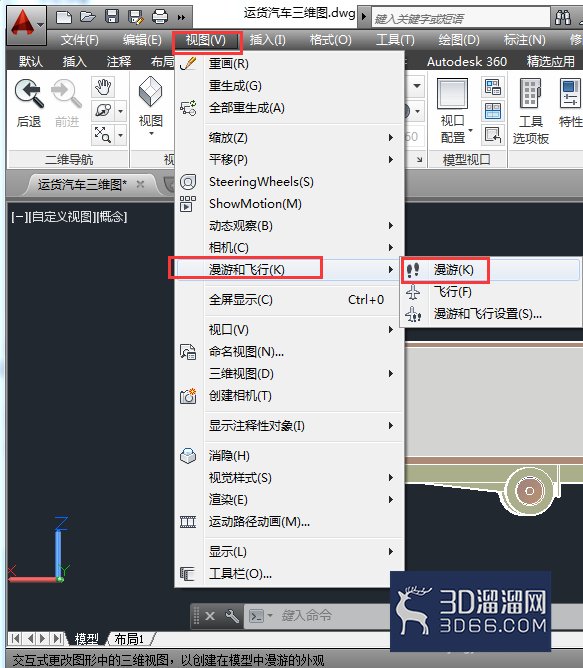583x668 pixels.
Task: Expand the 相机(C) submenu
Action: click(x=290, y=248)
